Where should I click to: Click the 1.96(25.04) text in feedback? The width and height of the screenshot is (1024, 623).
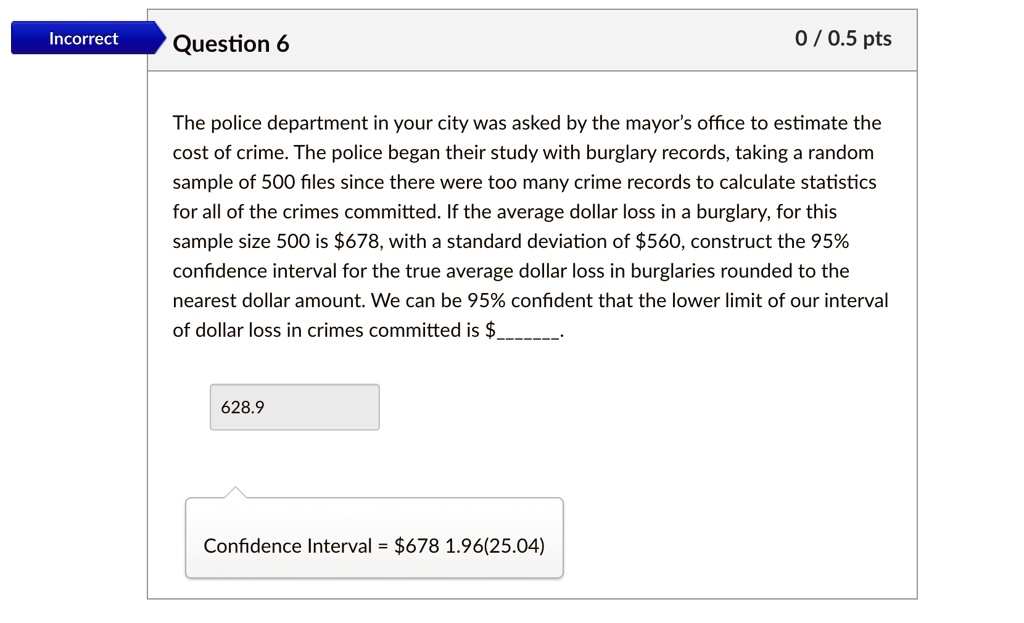click(x=493, y=546)
